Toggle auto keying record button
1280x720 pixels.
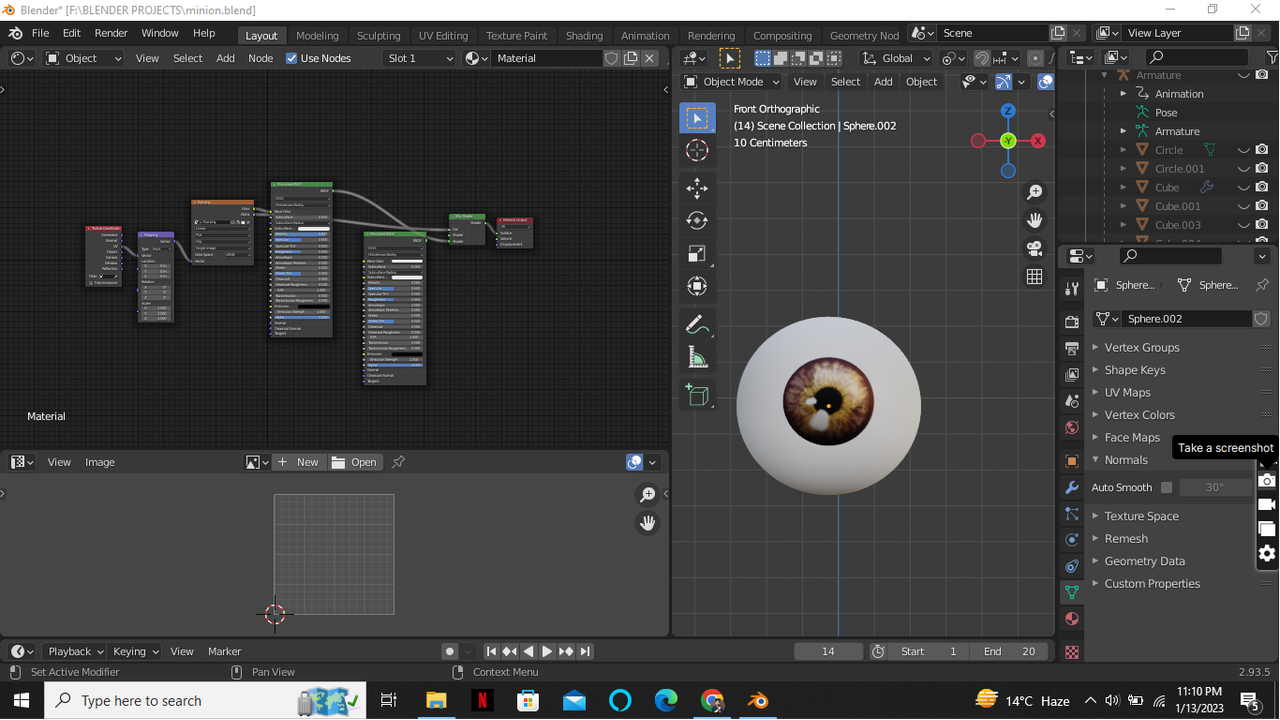pyautogui.click(x=450, y=651)
